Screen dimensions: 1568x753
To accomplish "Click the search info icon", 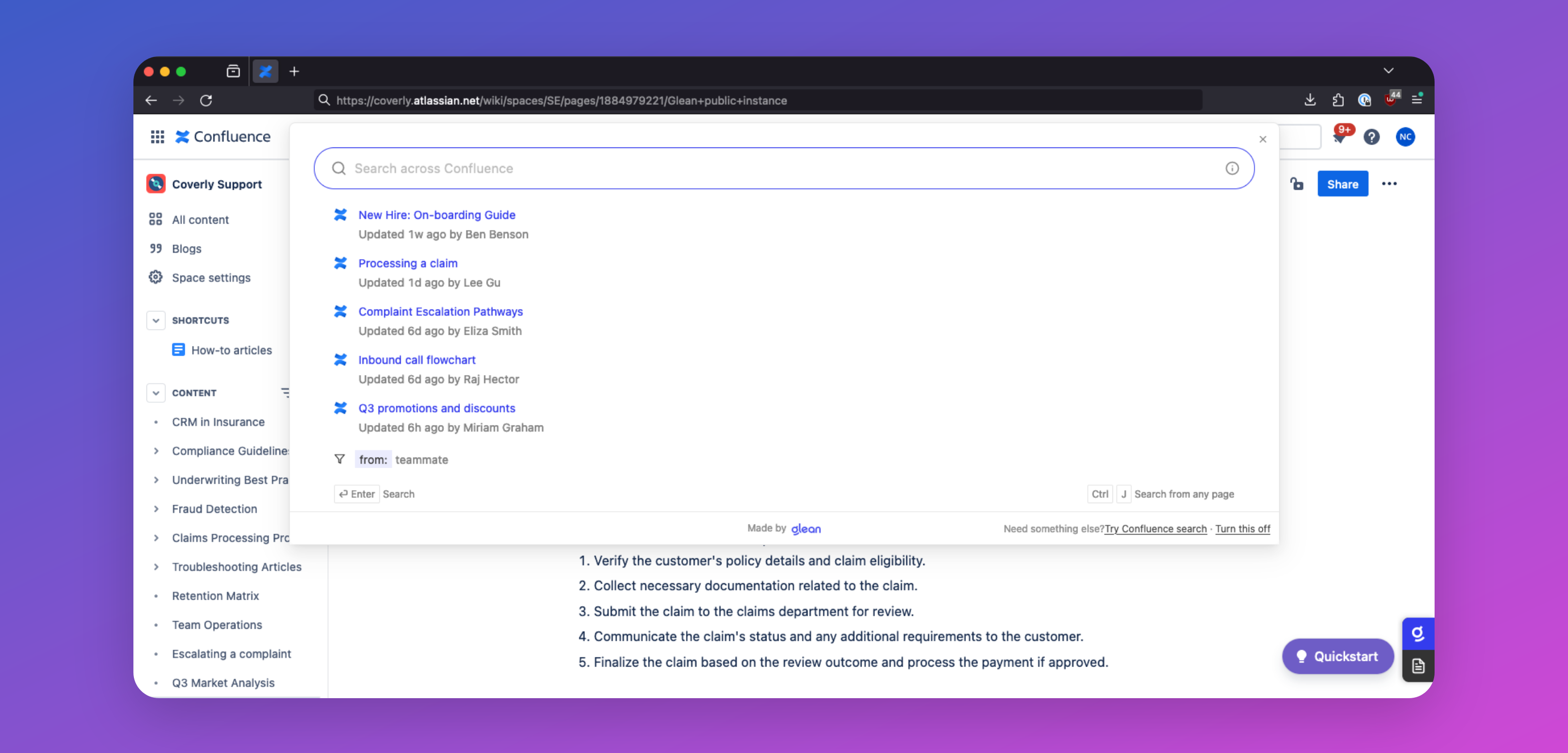I will click(1231, 169).
